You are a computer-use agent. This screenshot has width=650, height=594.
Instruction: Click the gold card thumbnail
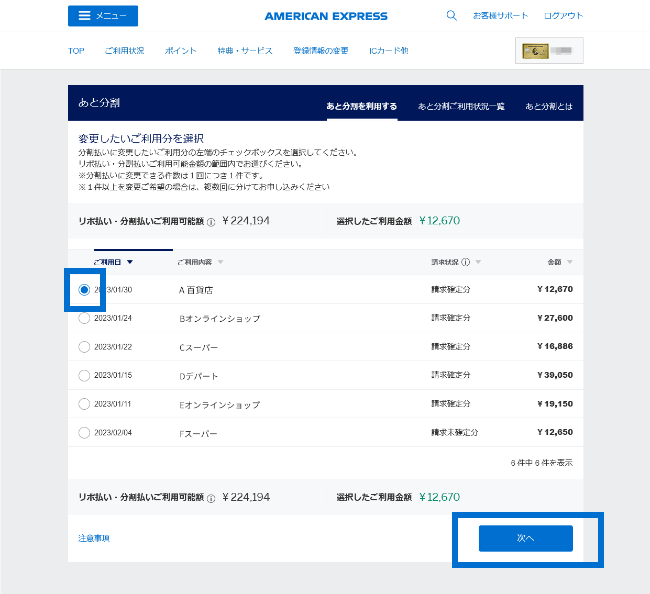(x=549, y=50)
